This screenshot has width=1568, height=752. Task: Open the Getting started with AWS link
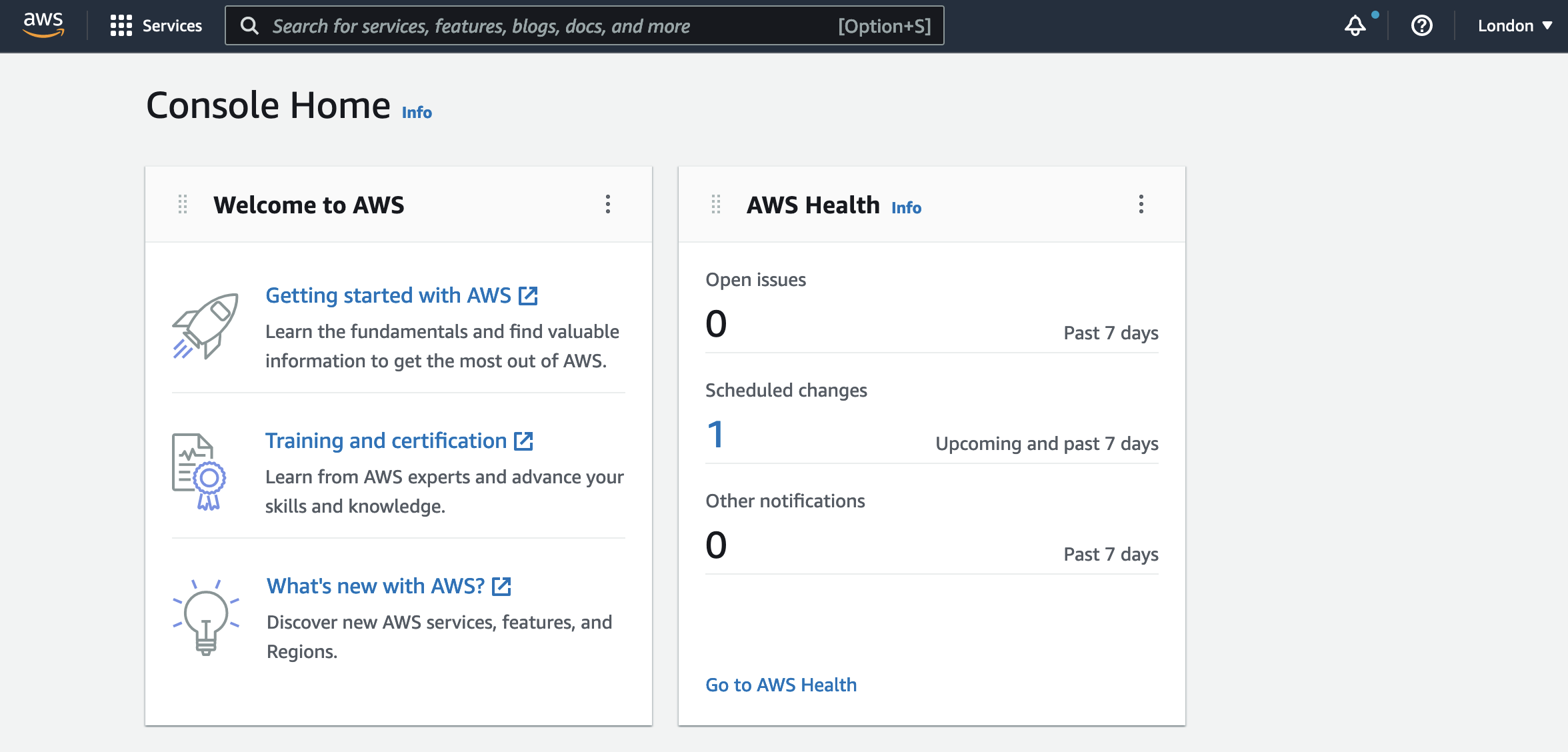(389, 295)
